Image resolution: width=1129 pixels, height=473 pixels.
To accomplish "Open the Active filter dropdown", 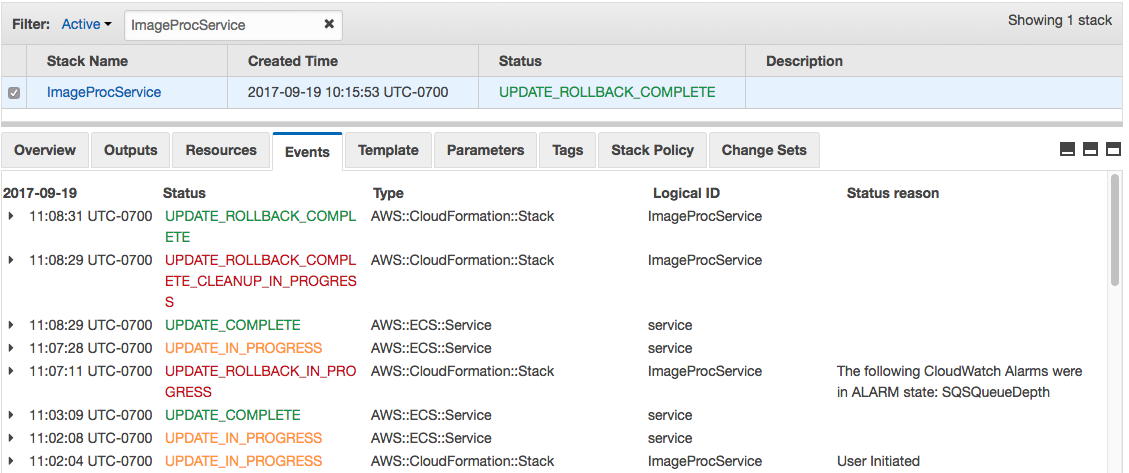I will click(x=86, y=24).
